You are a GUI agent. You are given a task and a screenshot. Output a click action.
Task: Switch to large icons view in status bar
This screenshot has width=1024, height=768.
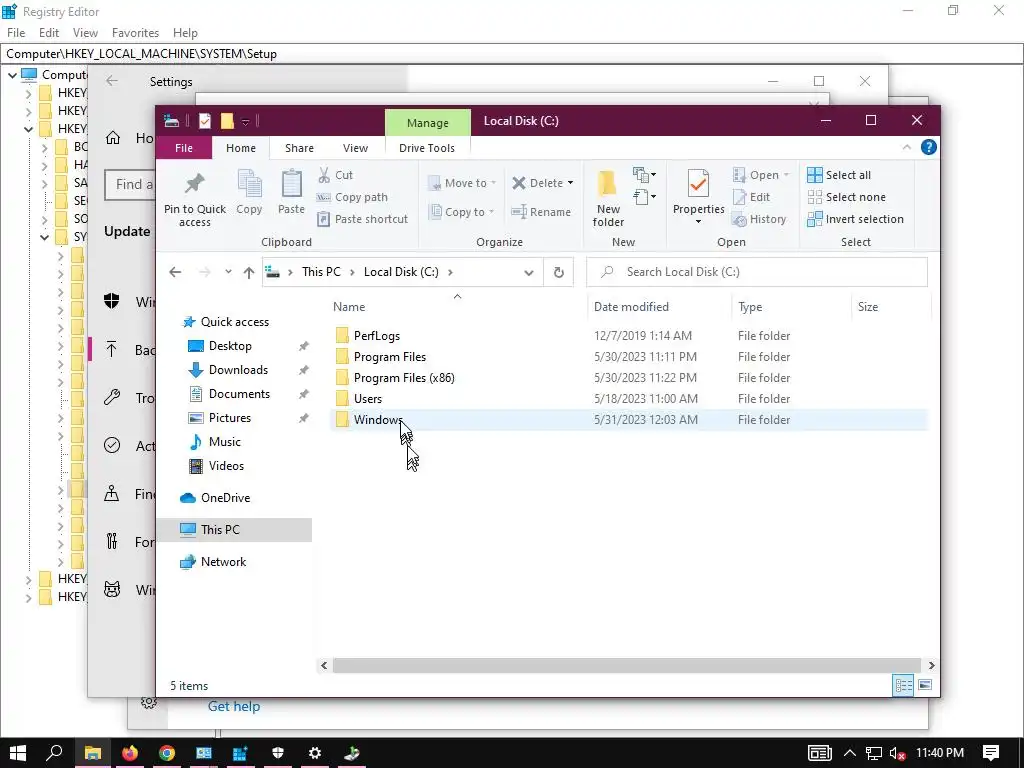(x=925, y=685)
